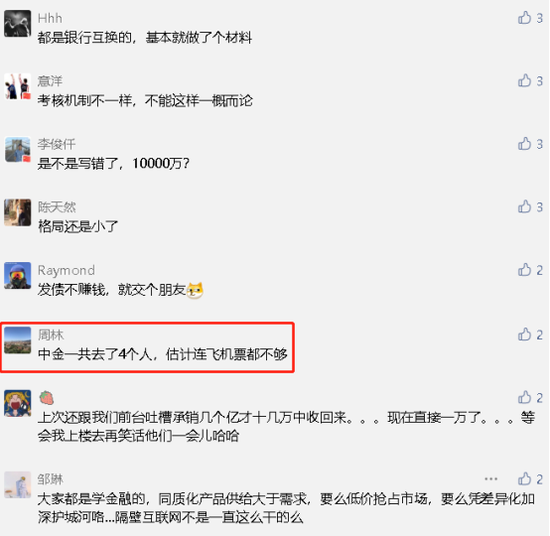Click the username 陈天然
Image resolution: width=550 pixels, height=536 pixels.
[56, 207]
